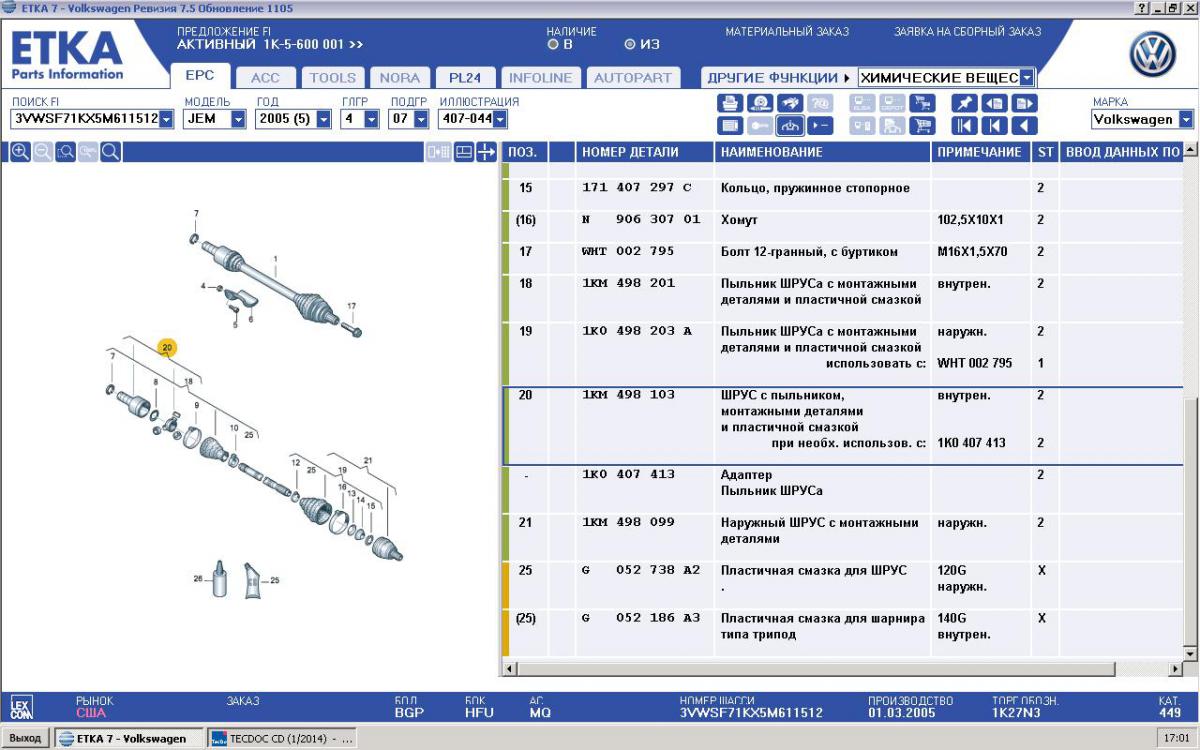Click МАТЕРИАЛЬНЫЙ ЗАКАЗ link
Screen dimensions: 1200x750
[x=787, y=32]
